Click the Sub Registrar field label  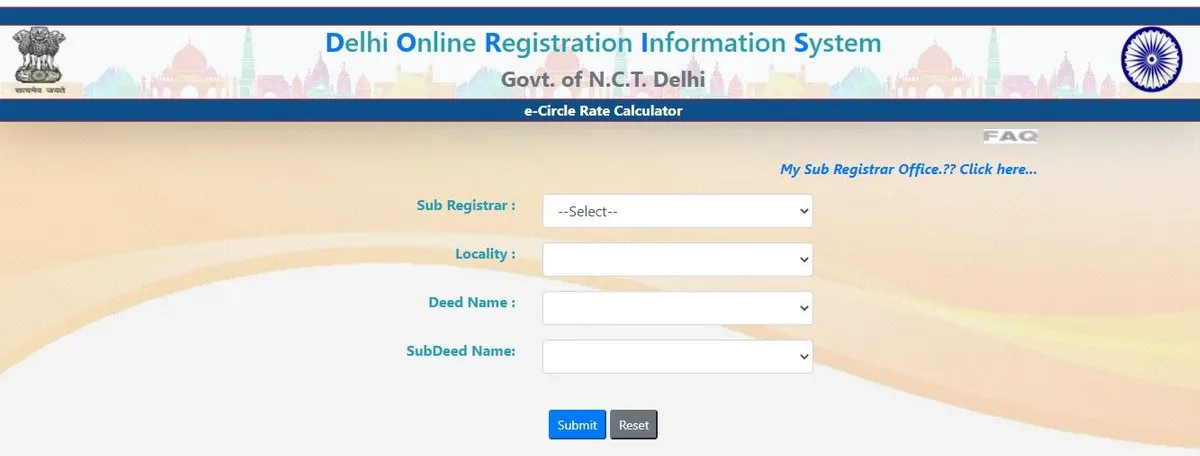point(465,205)
